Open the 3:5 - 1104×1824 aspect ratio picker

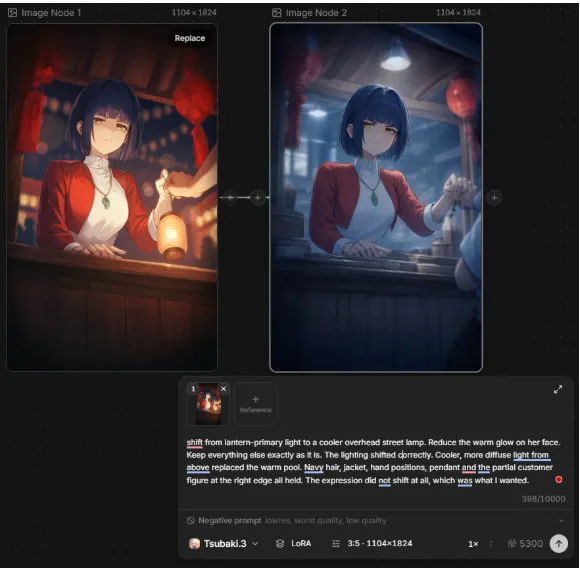coord(372,544)
